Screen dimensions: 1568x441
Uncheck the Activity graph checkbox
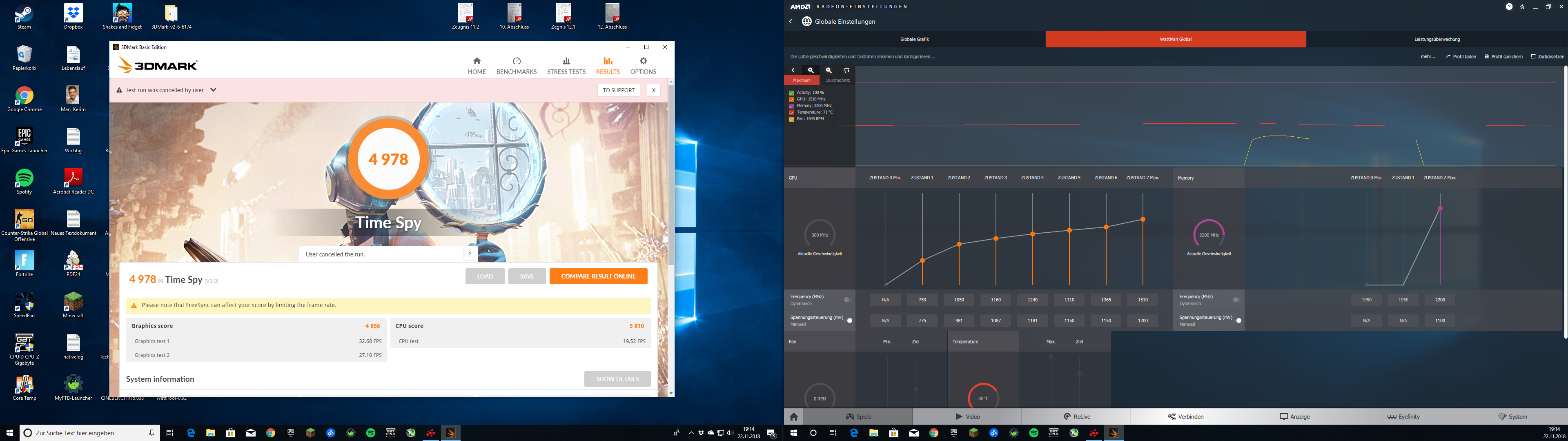pyautogui.click(x=791, y=93)
